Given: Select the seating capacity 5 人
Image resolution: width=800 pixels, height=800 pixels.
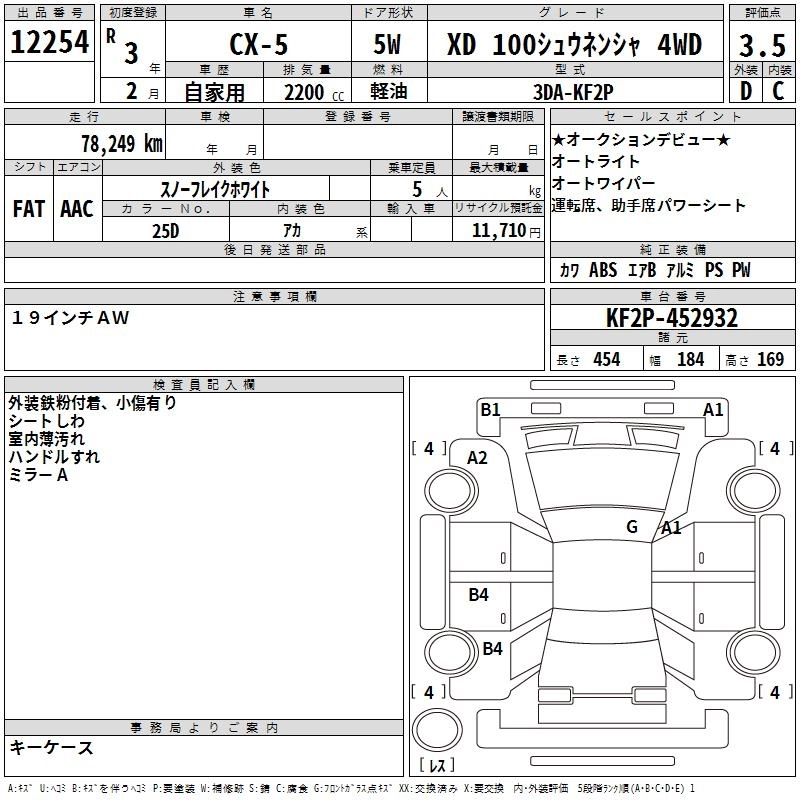Looking at the screenshot, I should coord(430,190).
